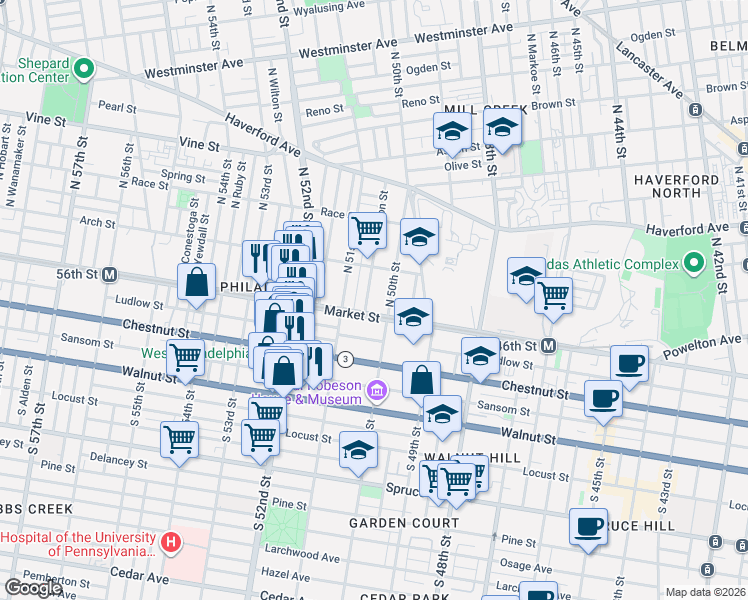Click the Google logo link
Viewport: 748px width, 600px height.
[x=33, y=588]
